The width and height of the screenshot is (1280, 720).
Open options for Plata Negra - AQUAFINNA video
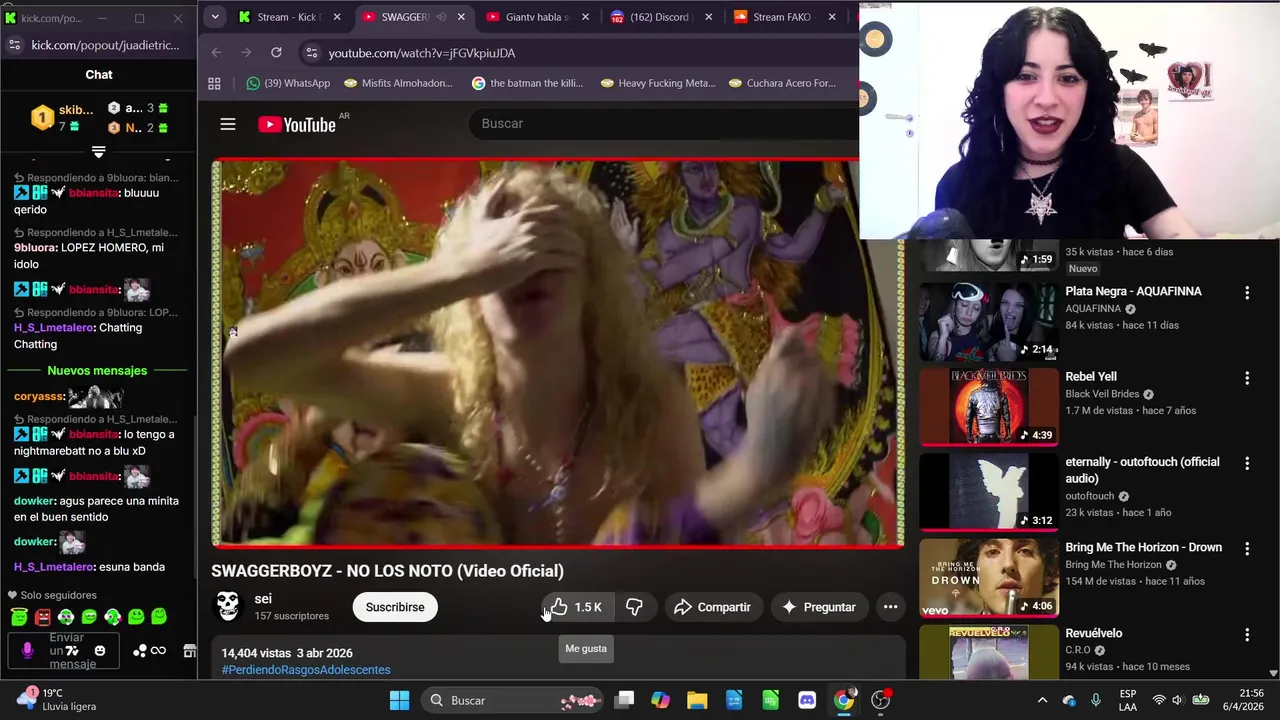[x=1246, y=293]
